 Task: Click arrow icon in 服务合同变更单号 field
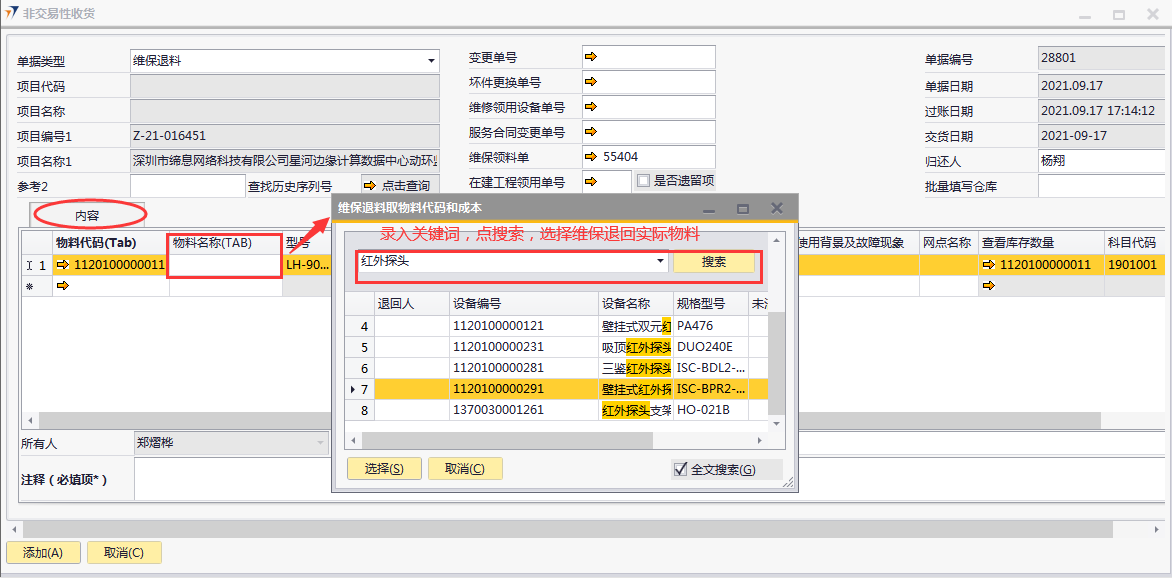590,131
